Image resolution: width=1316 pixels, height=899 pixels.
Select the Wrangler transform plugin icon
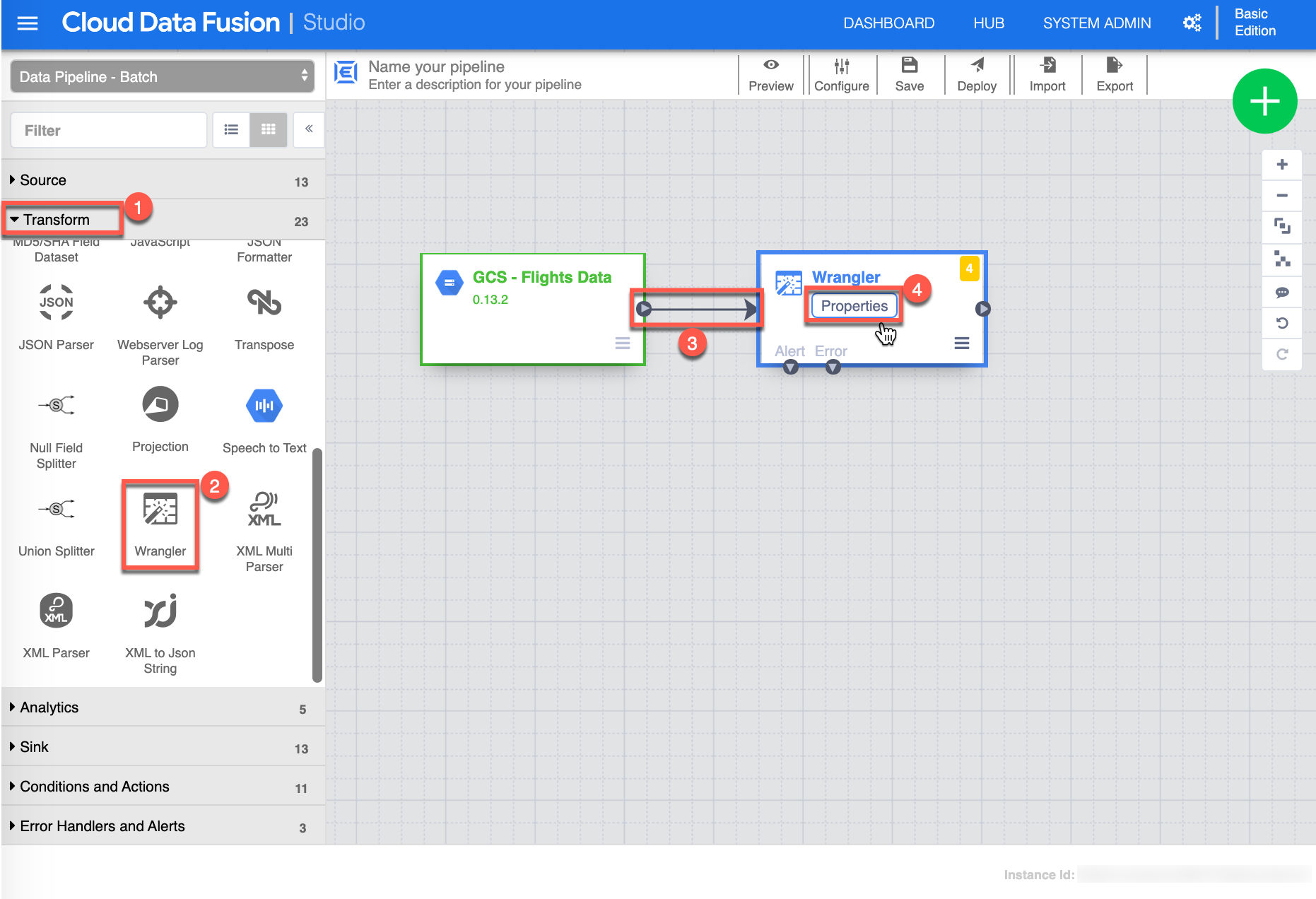pyautogui.click(x=160, y=510)
